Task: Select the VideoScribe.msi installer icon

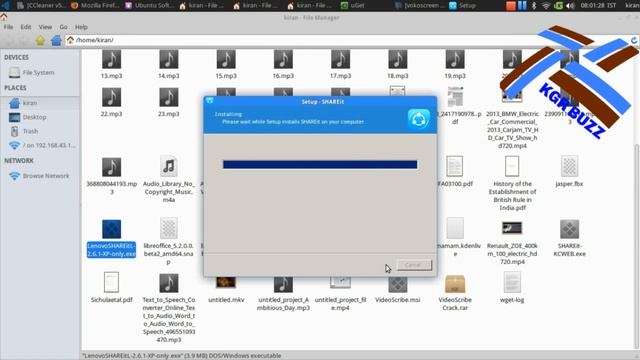Action: (x=398, y=284)
